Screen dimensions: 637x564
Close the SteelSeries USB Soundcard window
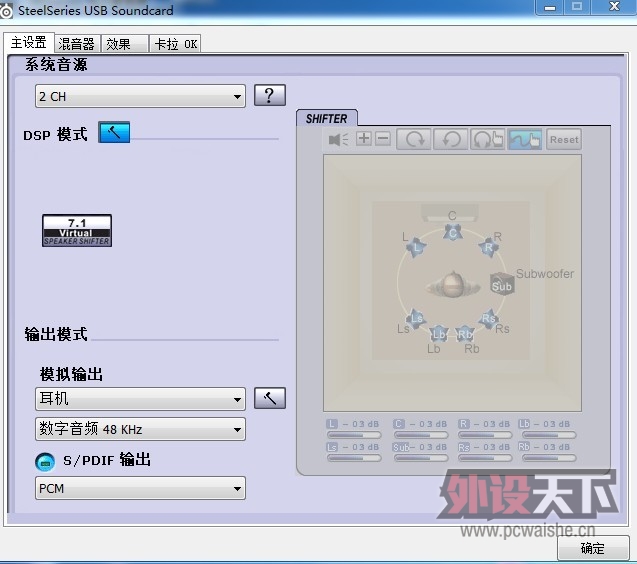(x=614, y=7)
